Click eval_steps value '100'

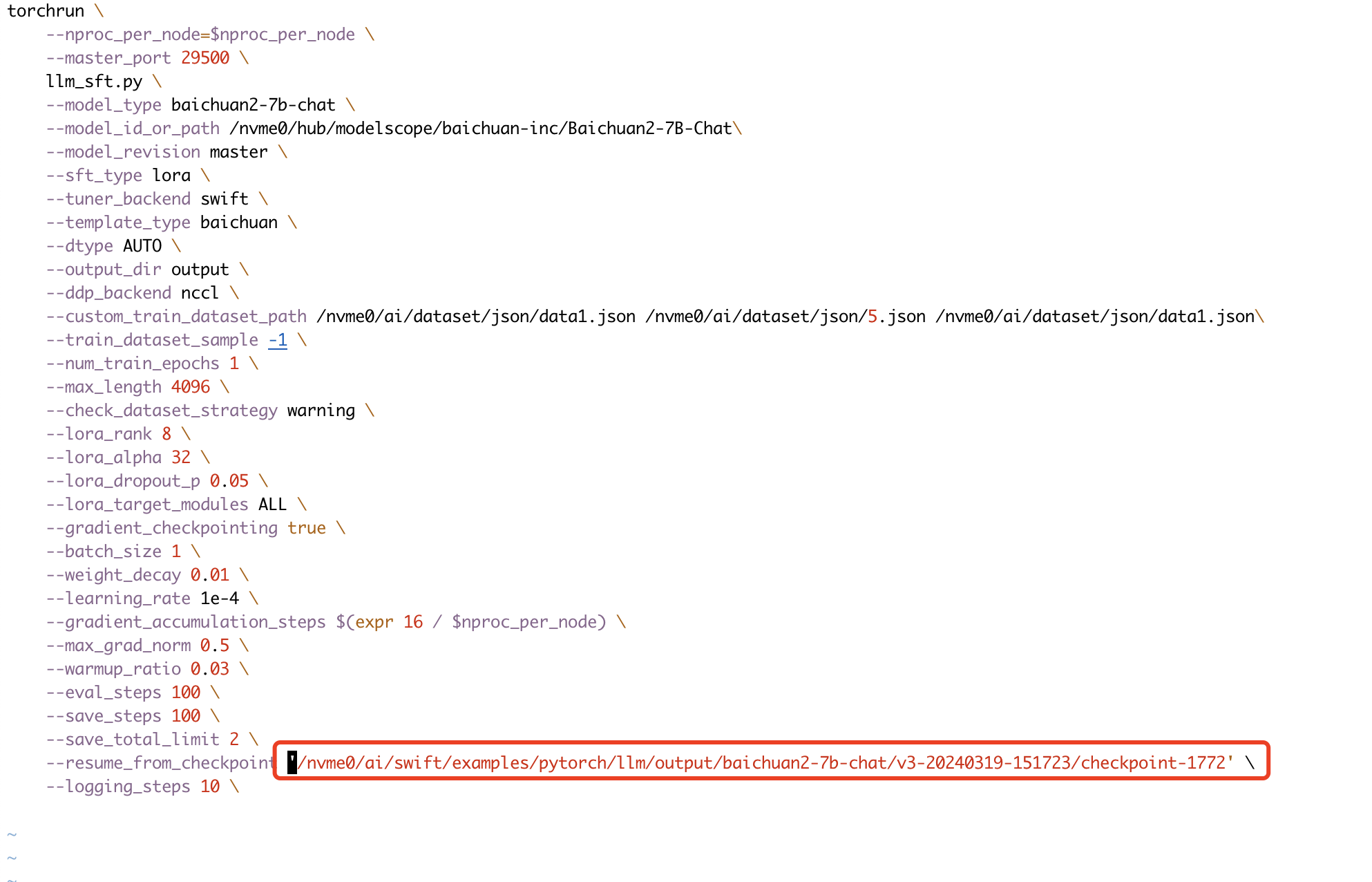point(186,693)
